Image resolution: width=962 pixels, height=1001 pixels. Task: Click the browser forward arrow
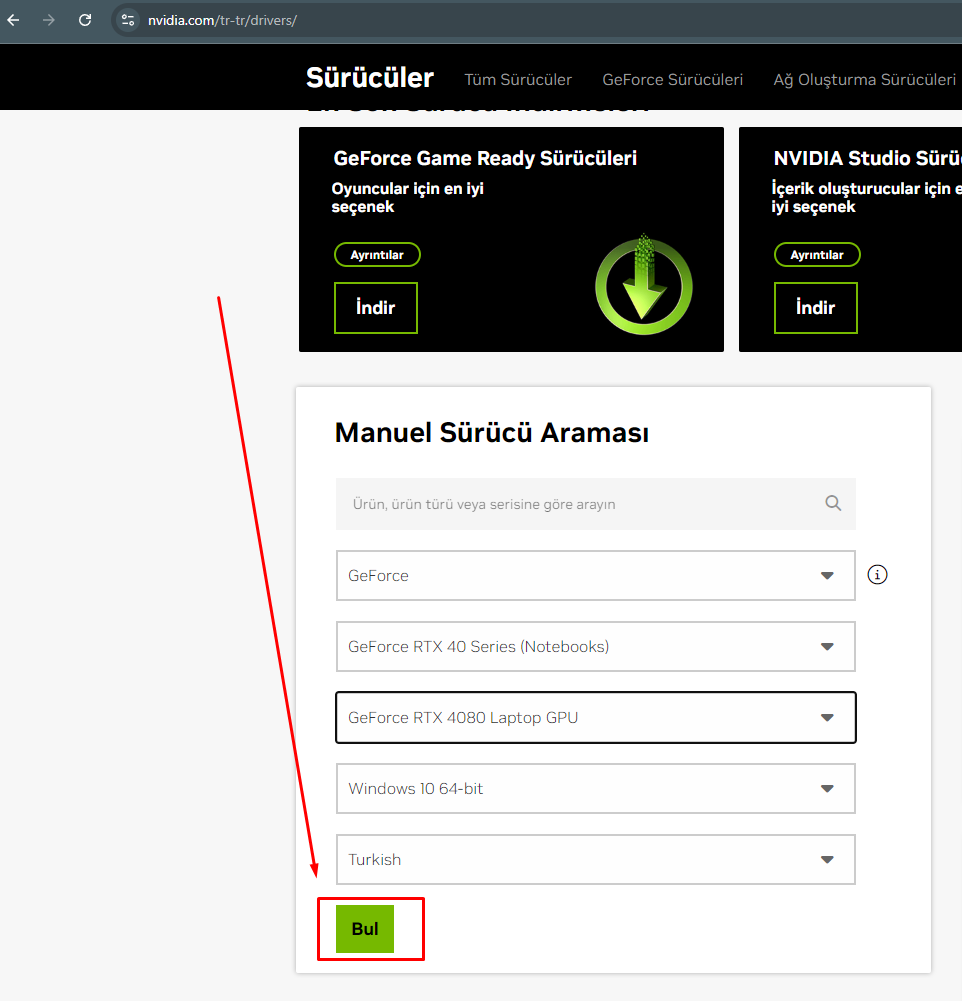49,20
